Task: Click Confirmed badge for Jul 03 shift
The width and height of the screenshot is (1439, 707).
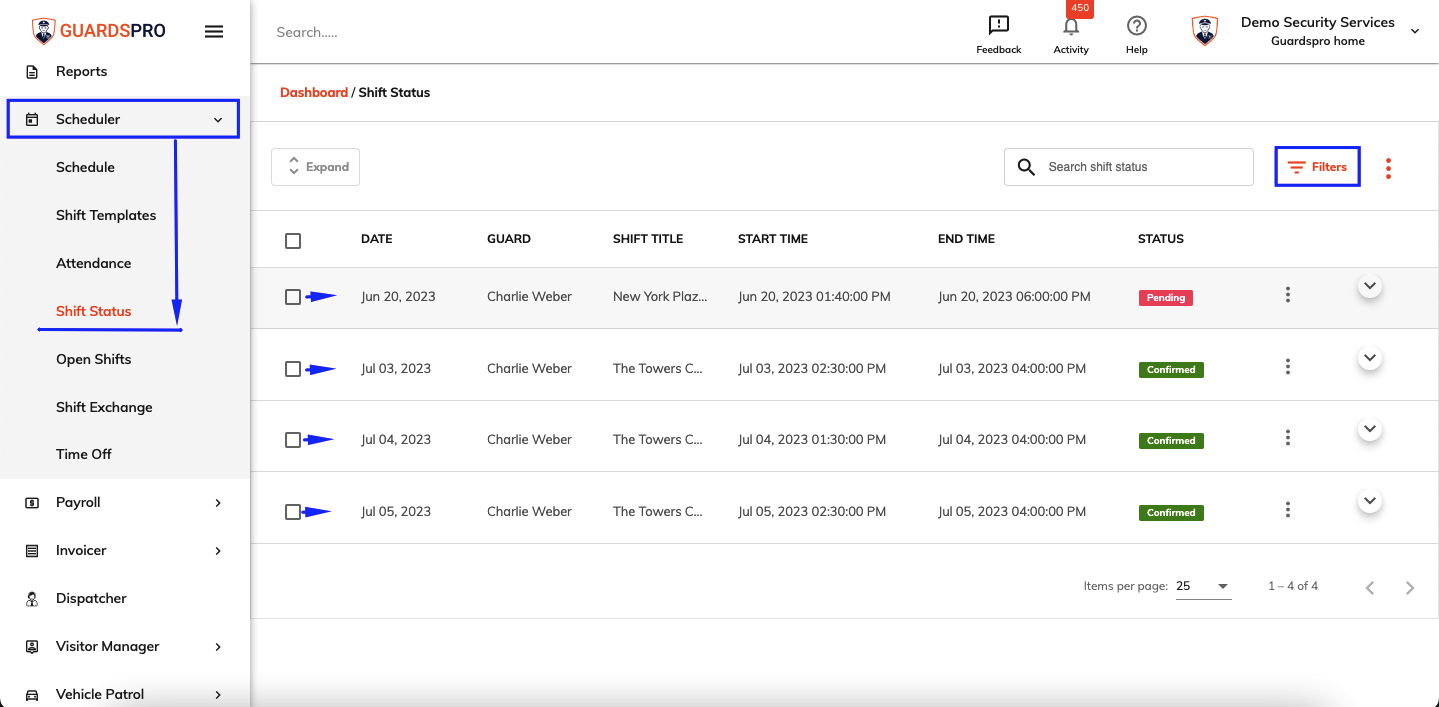Action: tap(1171, 370)
